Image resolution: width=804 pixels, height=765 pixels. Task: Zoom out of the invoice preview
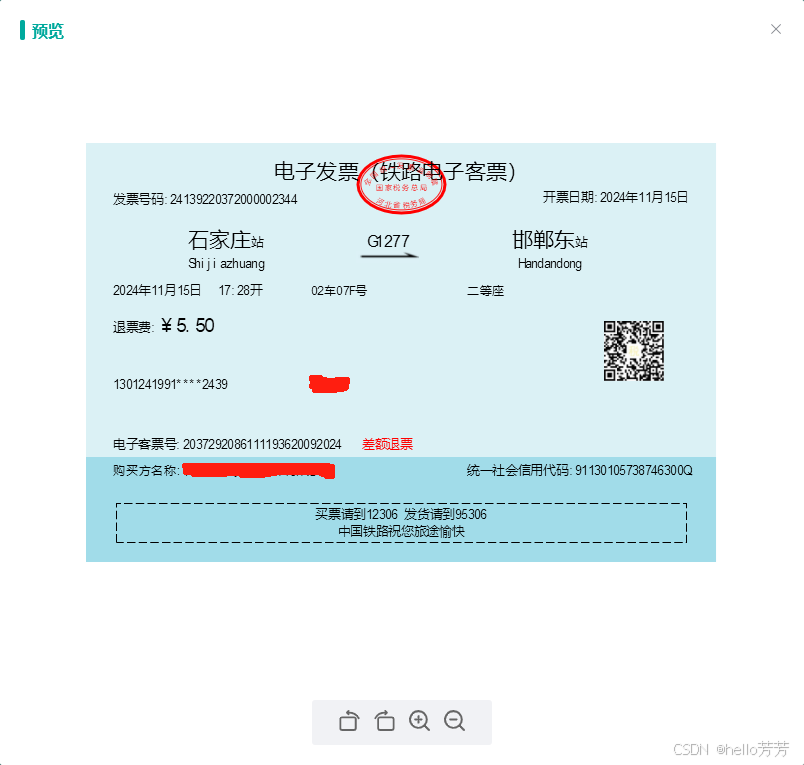[455, 720]
